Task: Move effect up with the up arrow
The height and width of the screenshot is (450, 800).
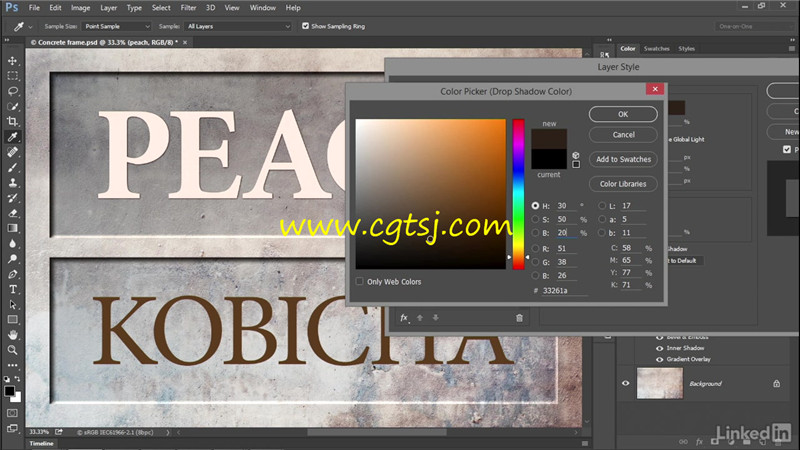Action: point(420,318)
